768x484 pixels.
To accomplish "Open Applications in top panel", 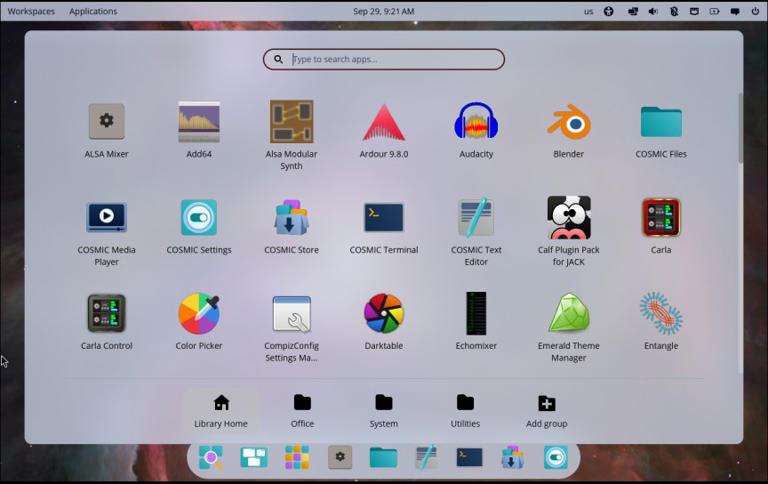I will pyautogui.click(x=93, y=11).
